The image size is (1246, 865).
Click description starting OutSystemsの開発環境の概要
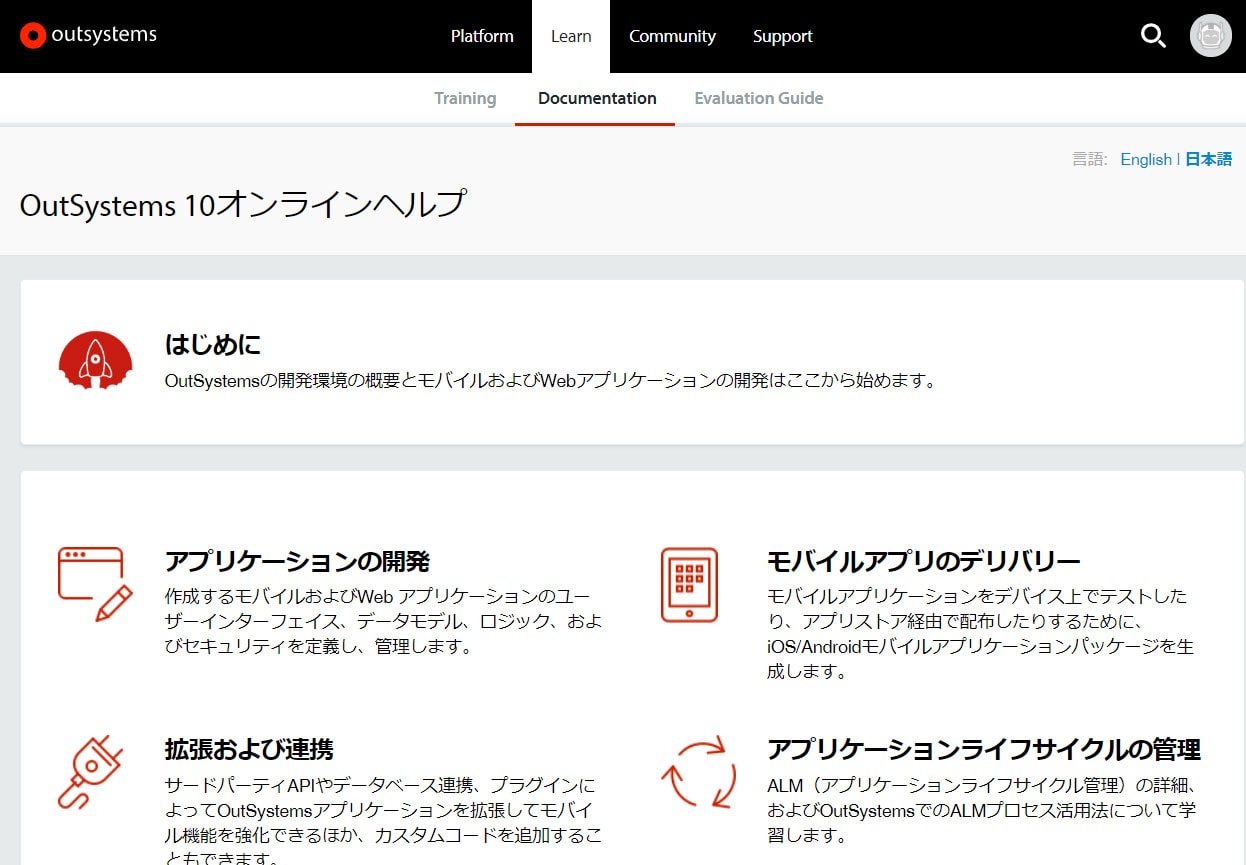point(550,381)
